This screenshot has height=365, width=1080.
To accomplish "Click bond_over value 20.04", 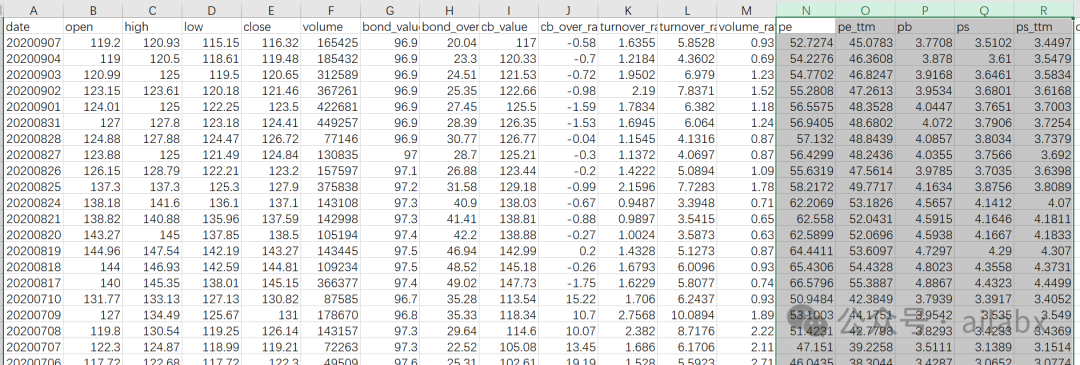I will point(449,43).
